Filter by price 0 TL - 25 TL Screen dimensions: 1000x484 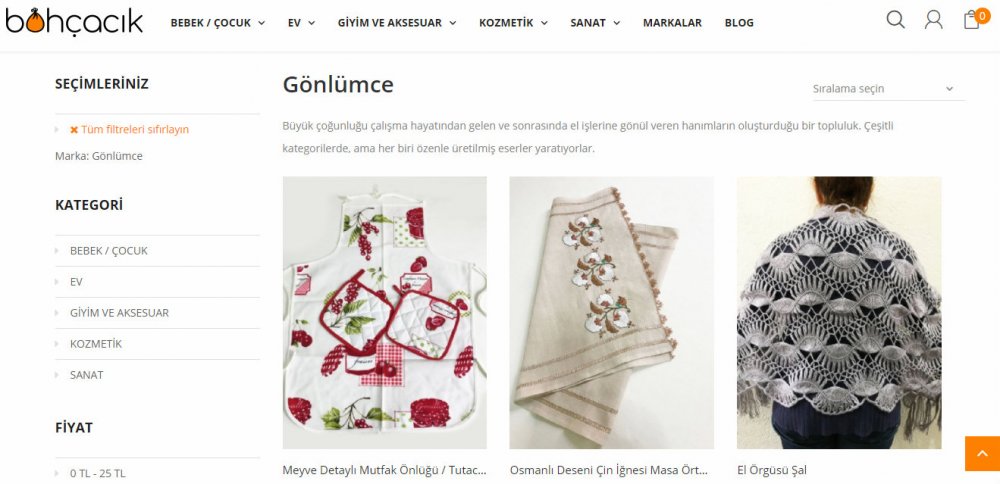click(x=98, y=473)
